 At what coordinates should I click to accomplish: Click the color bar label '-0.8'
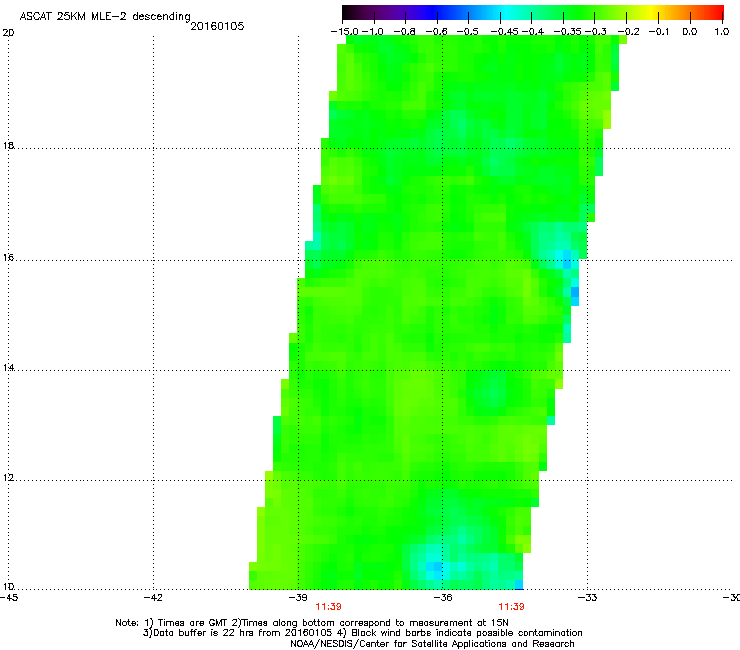click(x=404, y=32)
